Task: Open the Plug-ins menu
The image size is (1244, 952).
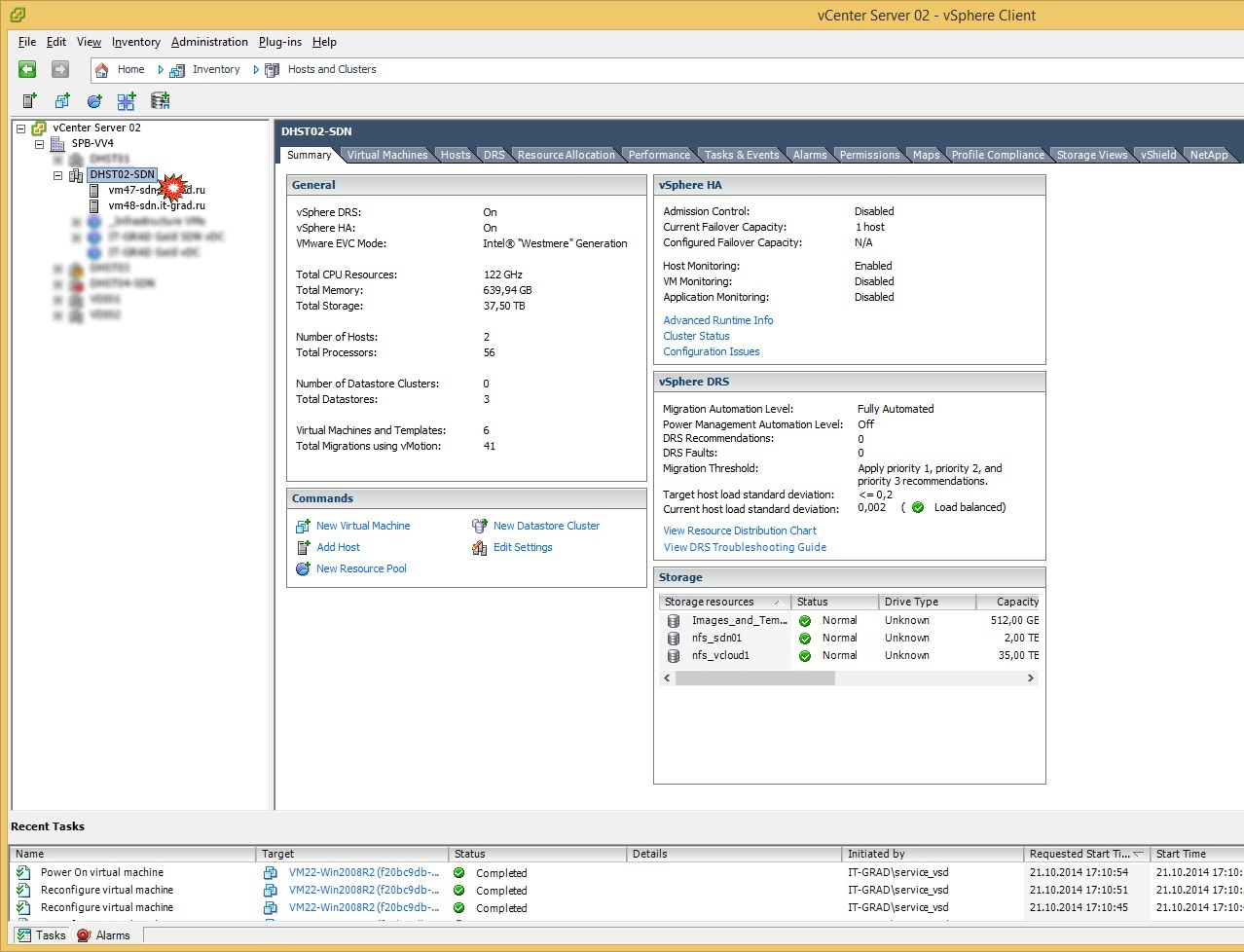Action: tap(280, 42)
